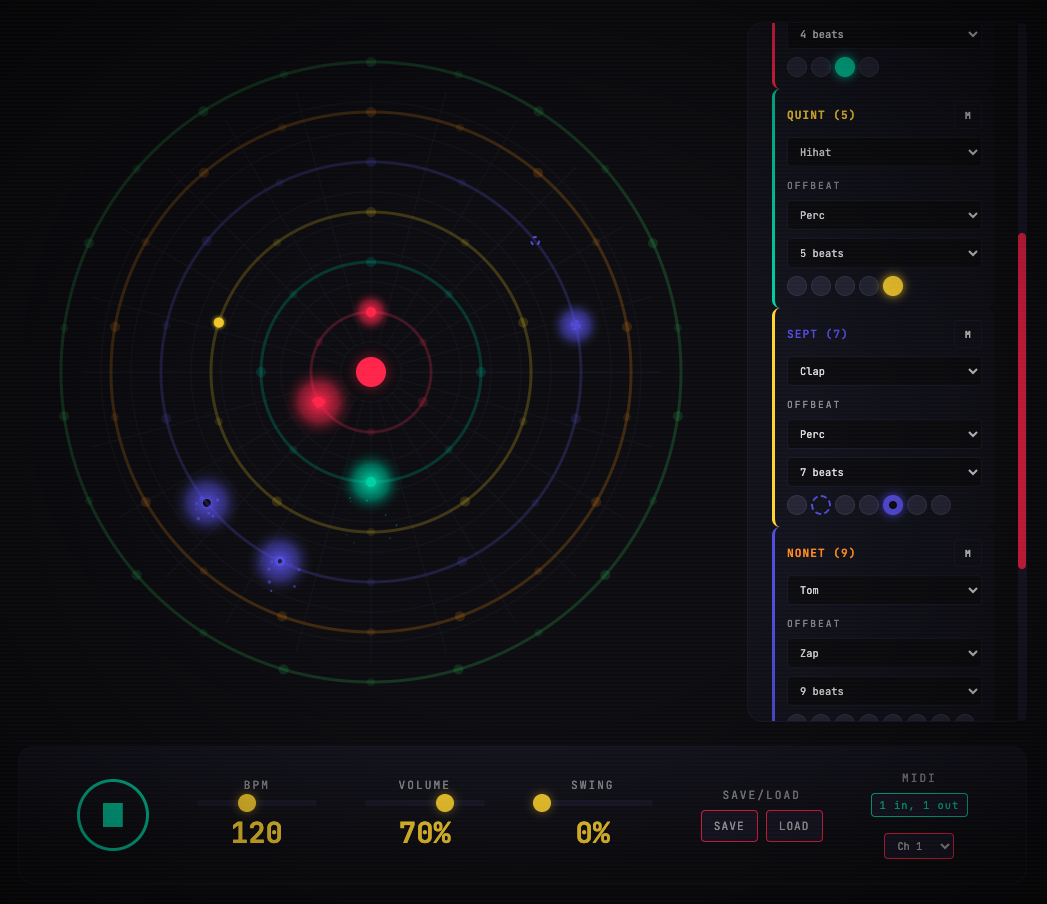This screenshot has height=904, width=1047.
Task: Stop playback with the green stop button
Action: coord(113,815)
